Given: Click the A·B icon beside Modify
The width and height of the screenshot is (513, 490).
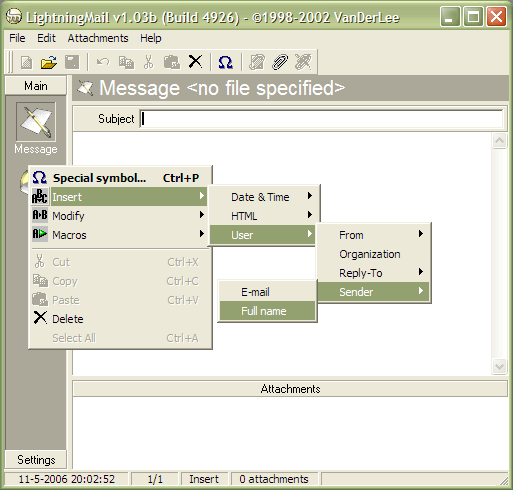Looking at the screenshot, I should (40, 215).
